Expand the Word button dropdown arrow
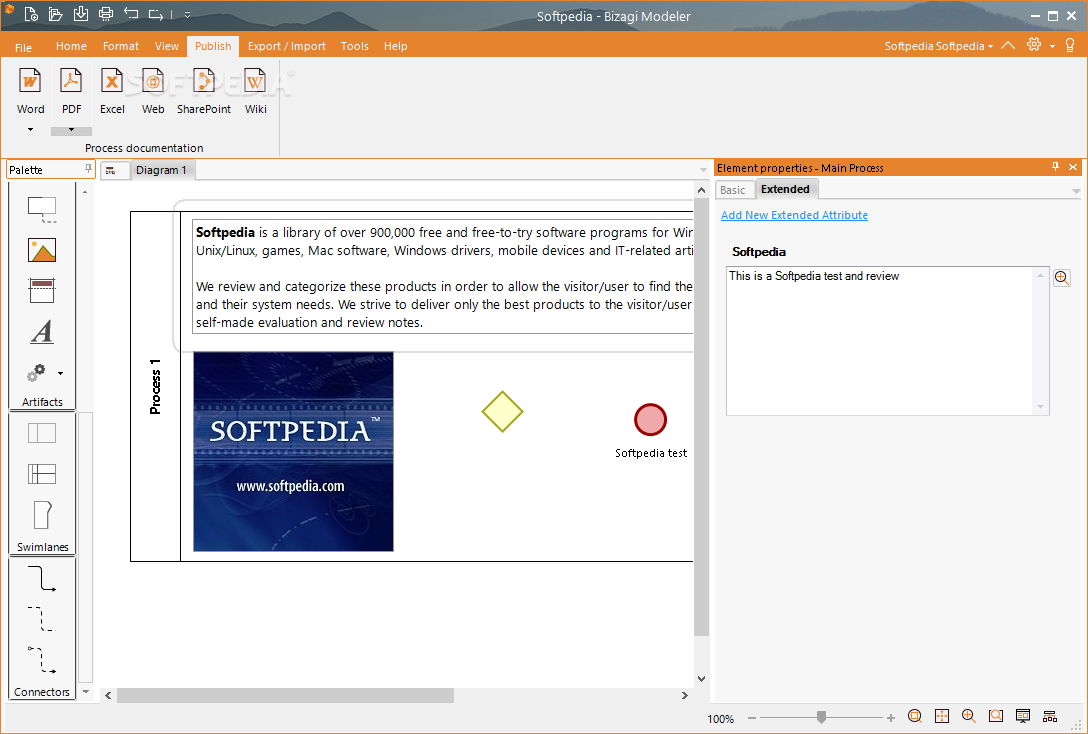This screenshot has width=1088, height=734. 31,130
